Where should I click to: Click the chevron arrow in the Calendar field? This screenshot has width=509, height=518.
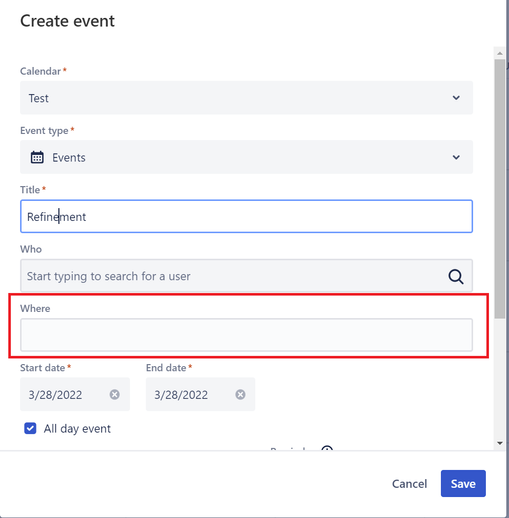pyautogui.click(x=456, y=98)
